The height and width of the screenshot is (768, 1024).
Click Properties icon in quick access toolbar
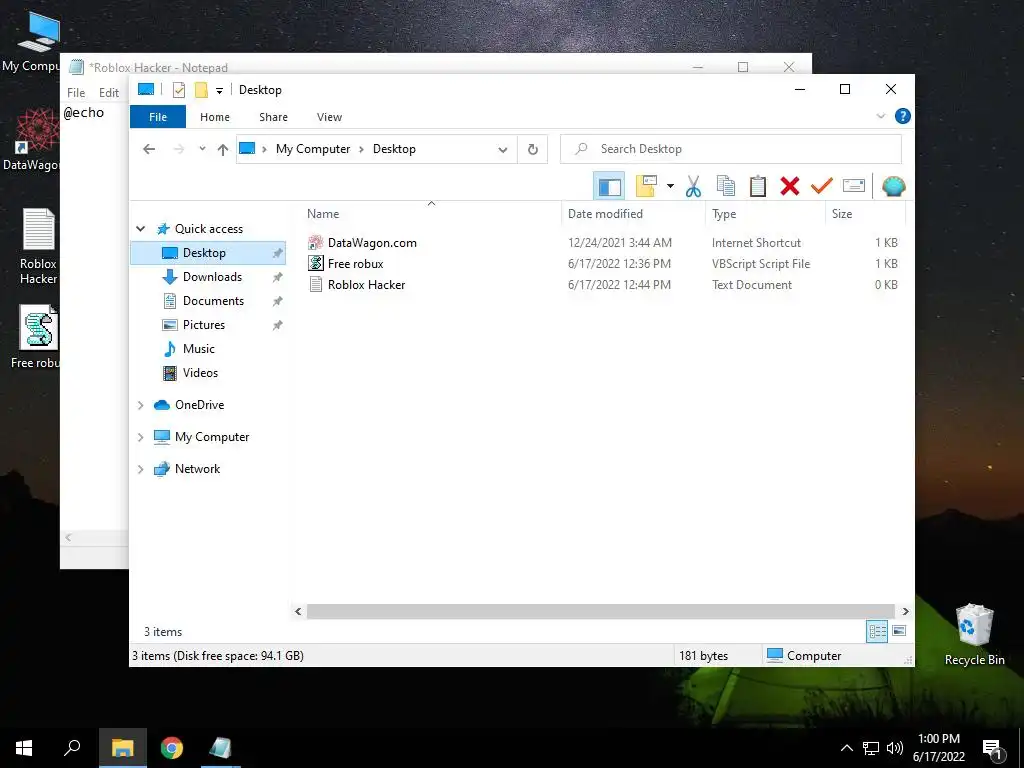pyautogui.click(x=179, y=89)
